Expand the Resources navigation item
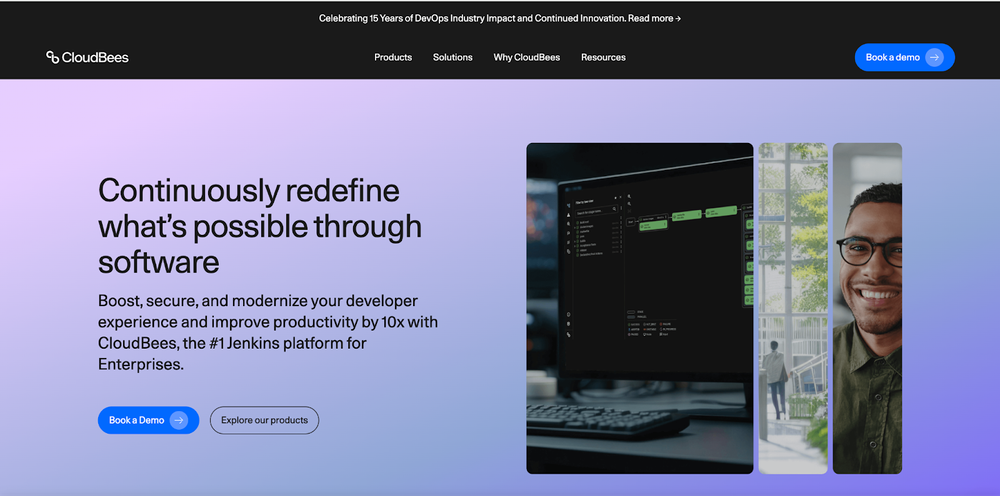Viewport: 1000px width, 496px height. [603, 57]
